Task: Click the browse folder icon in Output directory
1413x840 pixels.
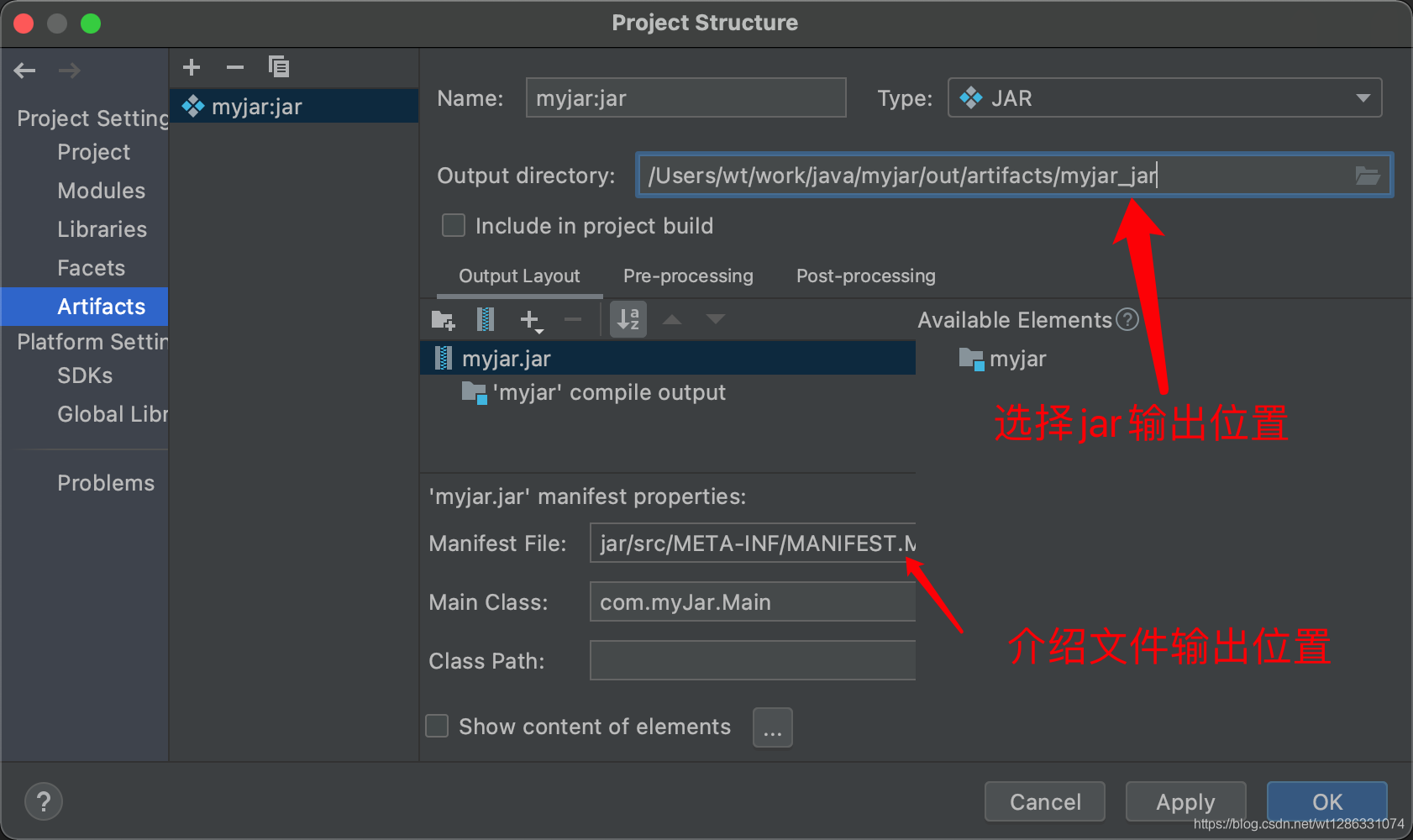Action: coord(1367,176)
